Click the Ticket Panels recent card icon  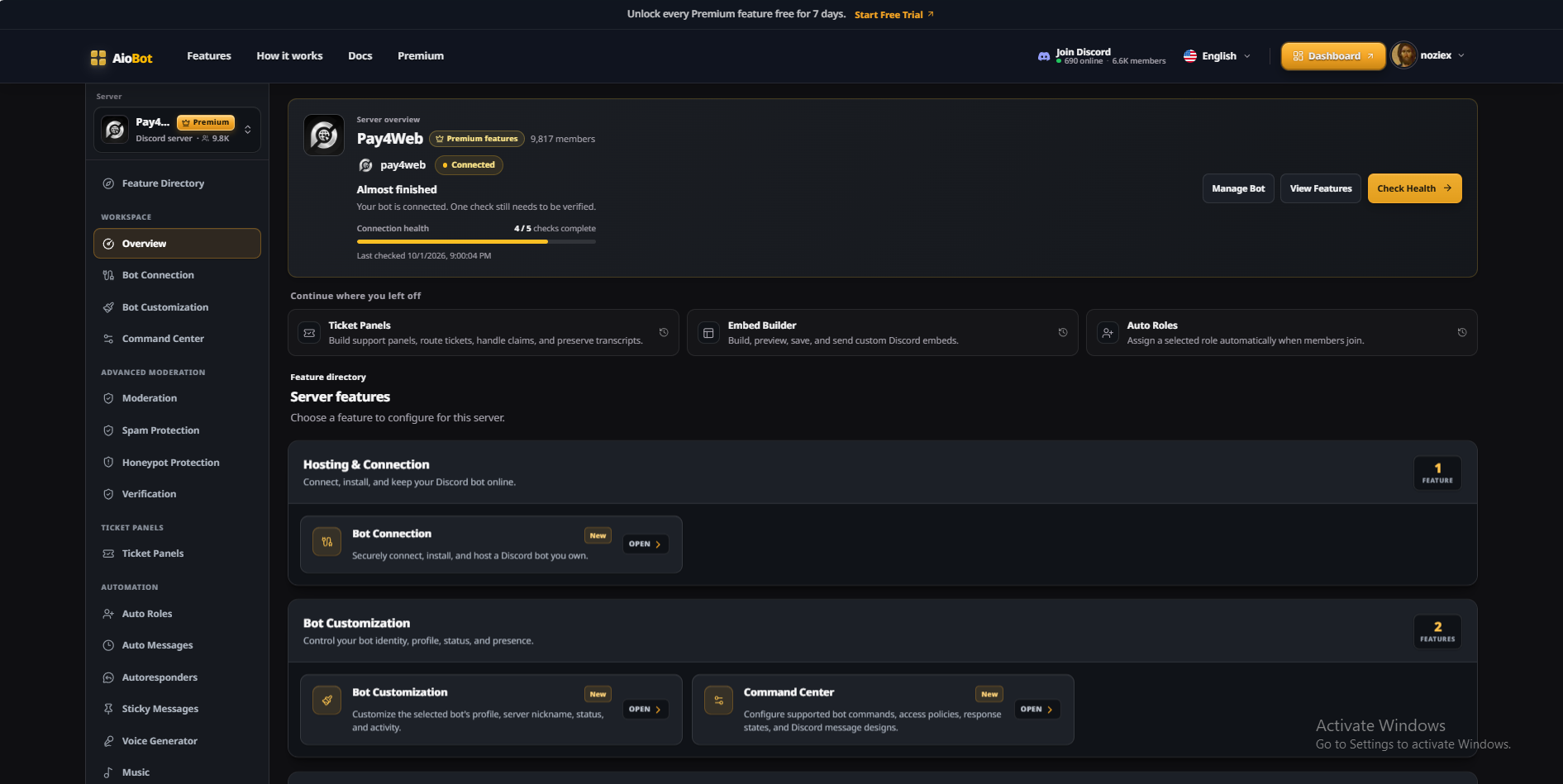(309, 333)
